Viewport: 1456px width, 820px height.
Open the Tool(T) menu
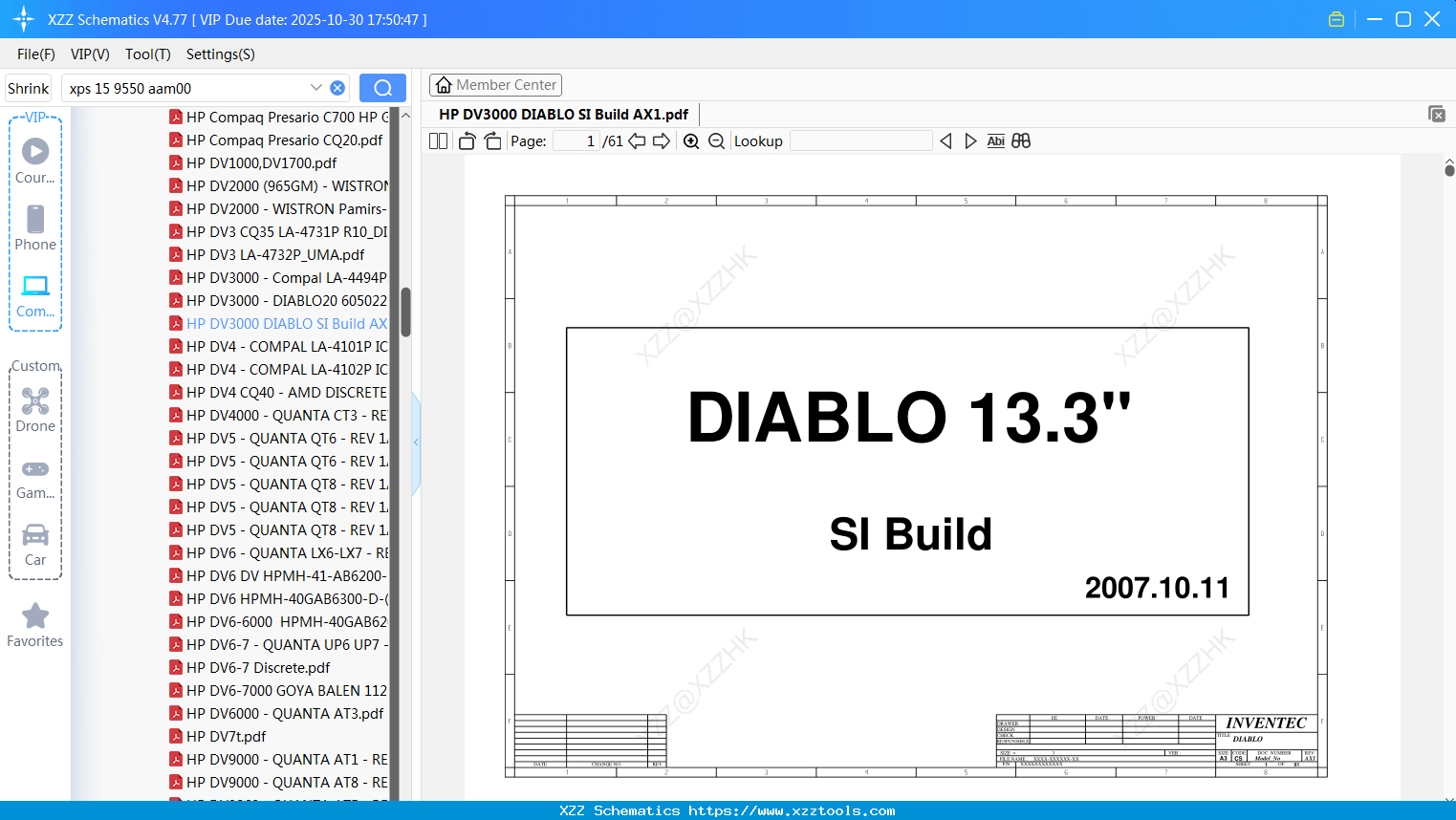pyautogui.click(x=148, y=54)
